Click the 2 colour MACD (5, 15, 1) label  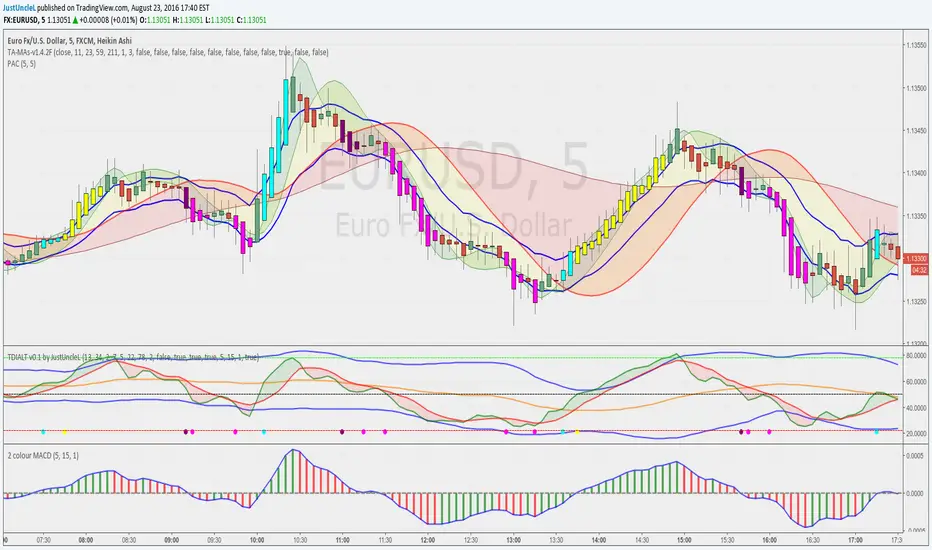[x=43, y=455]
